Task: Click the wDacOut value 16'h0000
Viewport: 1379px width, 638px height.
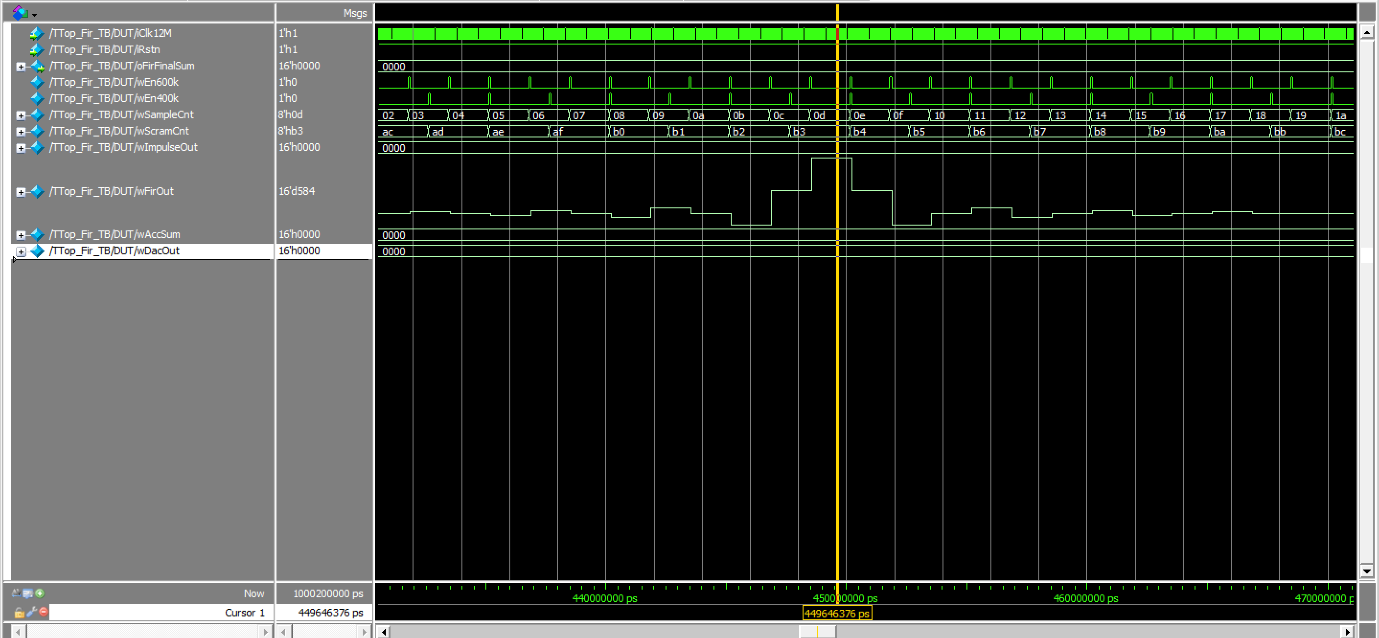Action: (299, 251)
